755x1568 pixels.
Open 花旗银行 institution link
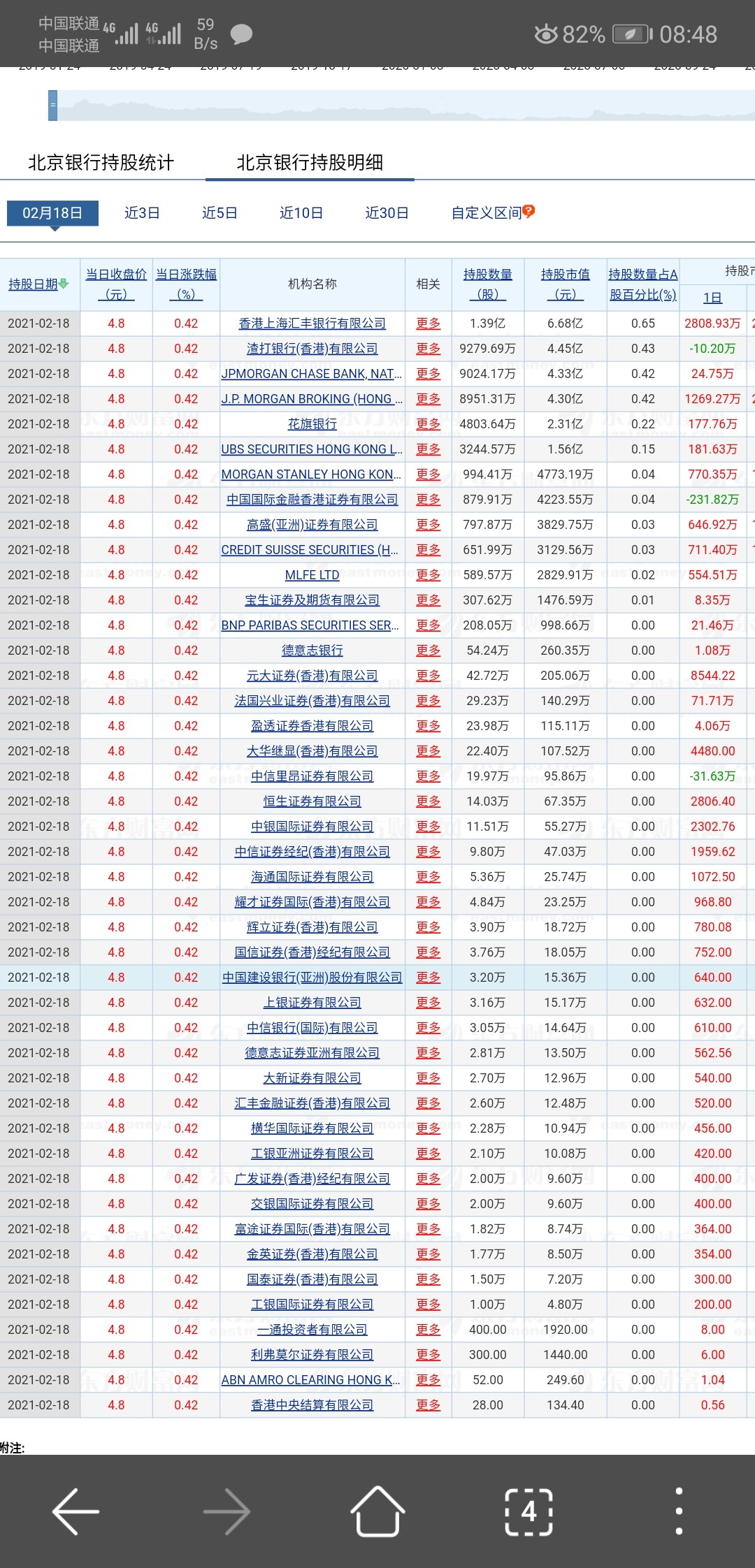[312, 424]
